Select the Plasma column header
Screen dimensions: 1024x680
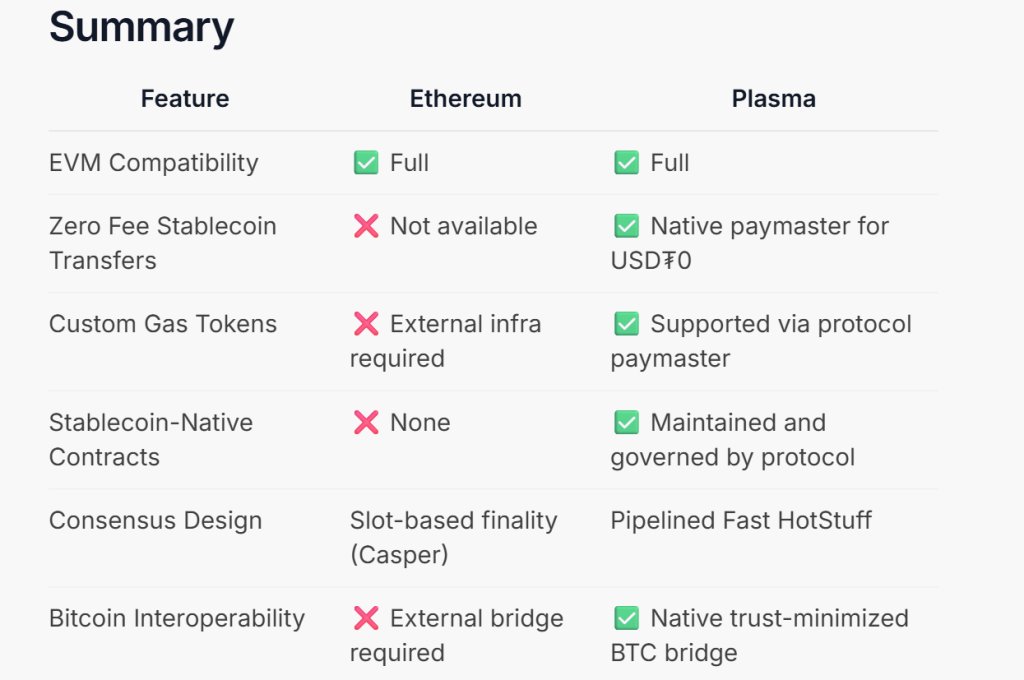pos(774,99)
